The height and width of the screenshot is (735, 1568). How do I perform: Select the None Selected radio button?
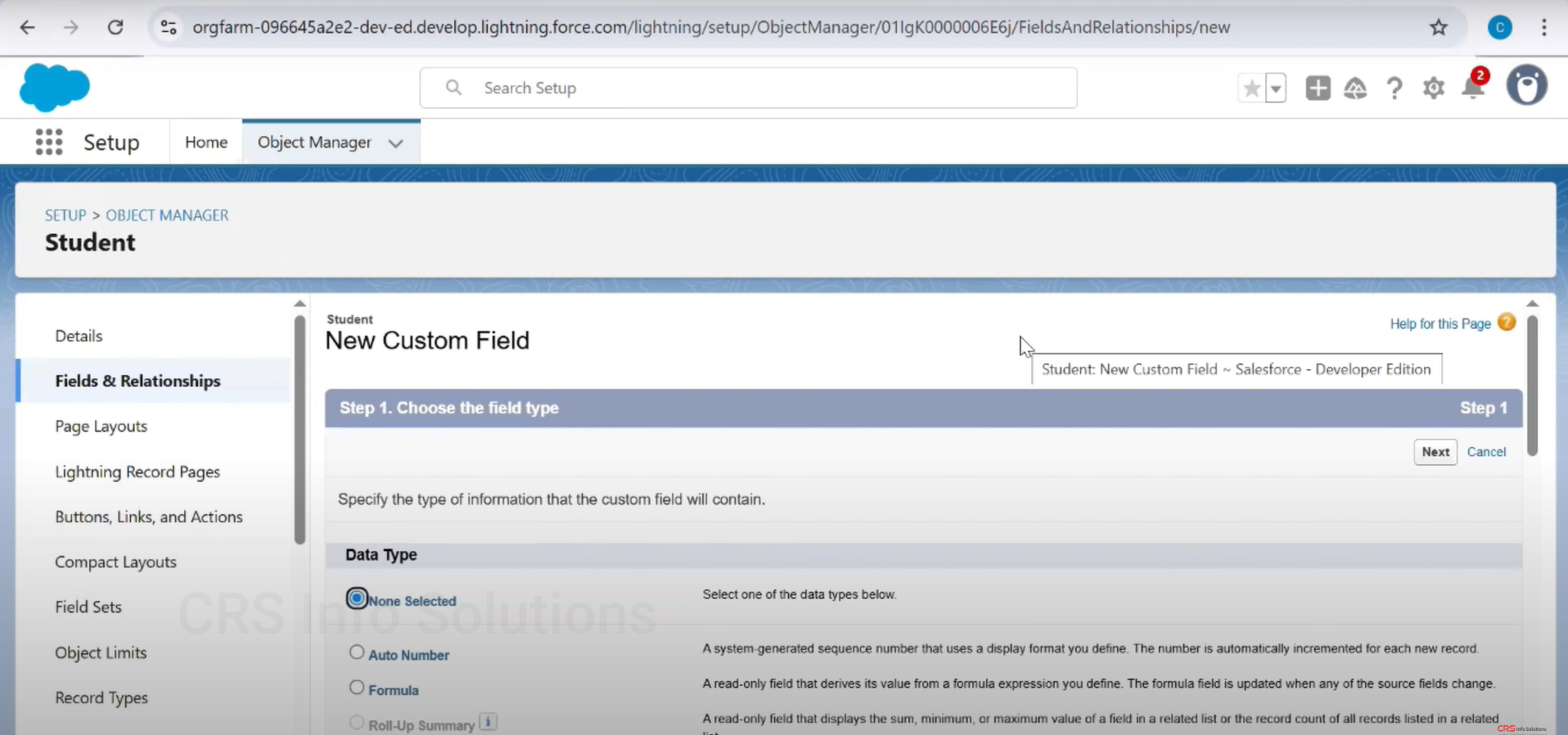coord(357,598)
